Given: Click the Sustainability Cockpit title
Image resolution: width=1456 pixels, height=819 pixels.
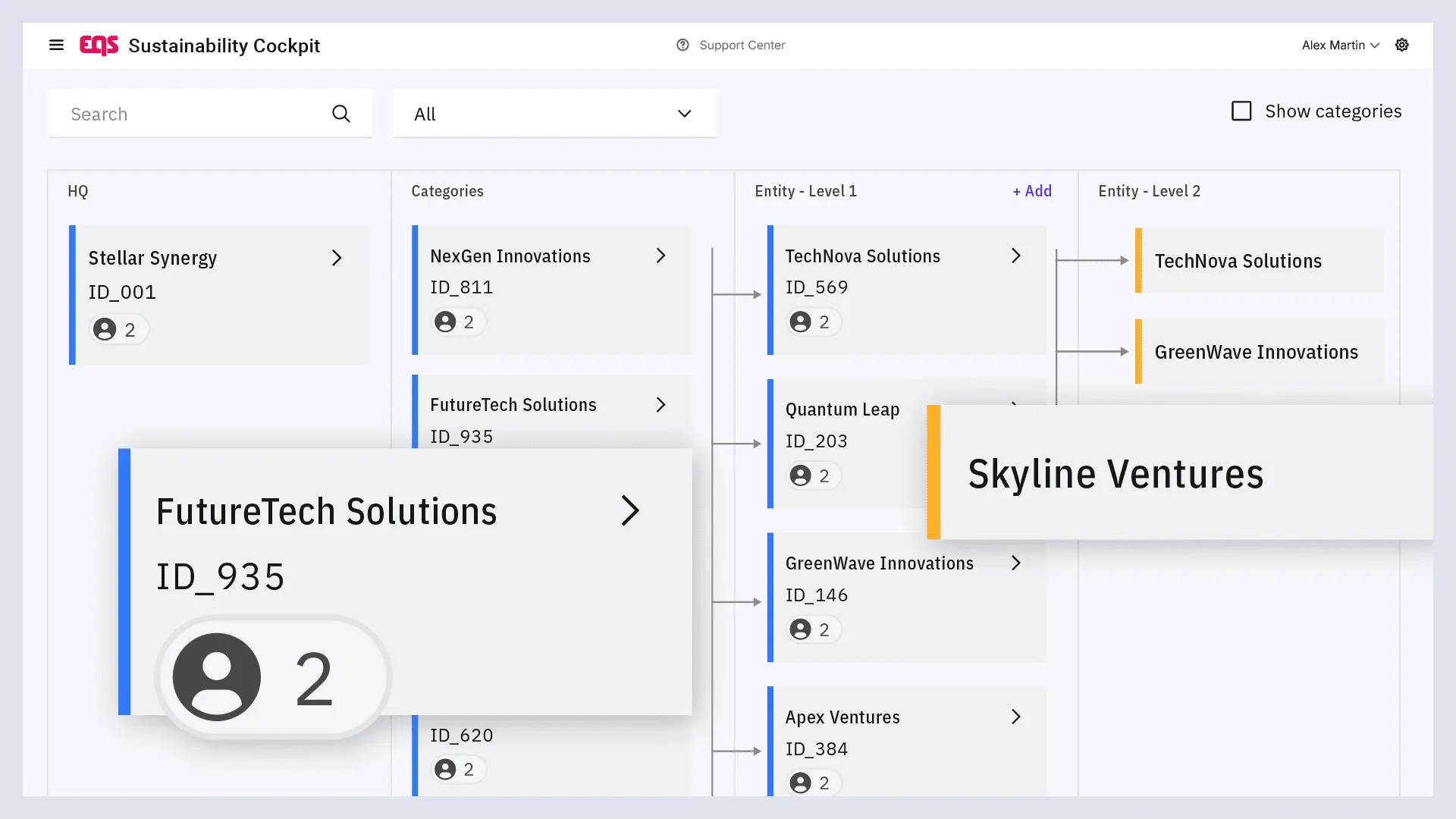Looking at the screenshot, I should [x=224, y=45].
